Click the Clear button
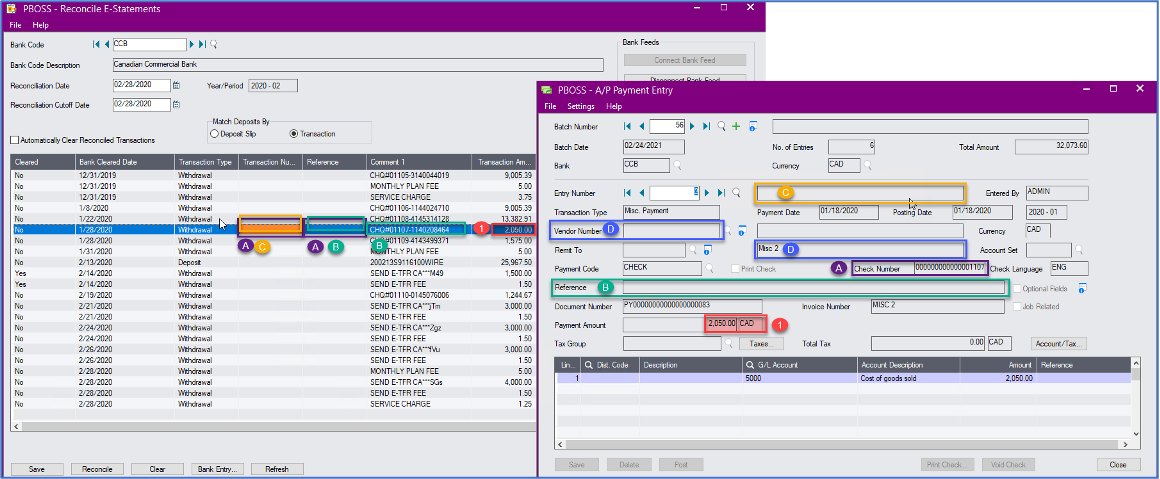Image resolution: width=1160 pixels, height=479 pixels. (157, 469)
